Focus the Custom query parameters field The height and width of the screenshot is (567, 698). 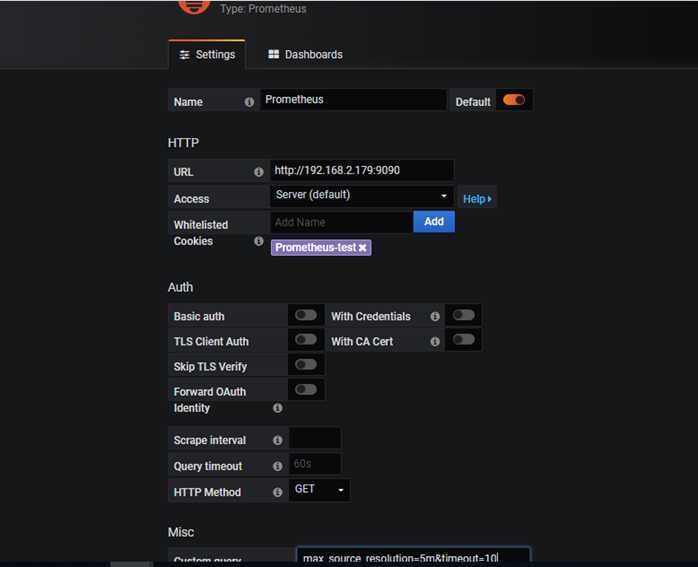click(x=413, y=557)
